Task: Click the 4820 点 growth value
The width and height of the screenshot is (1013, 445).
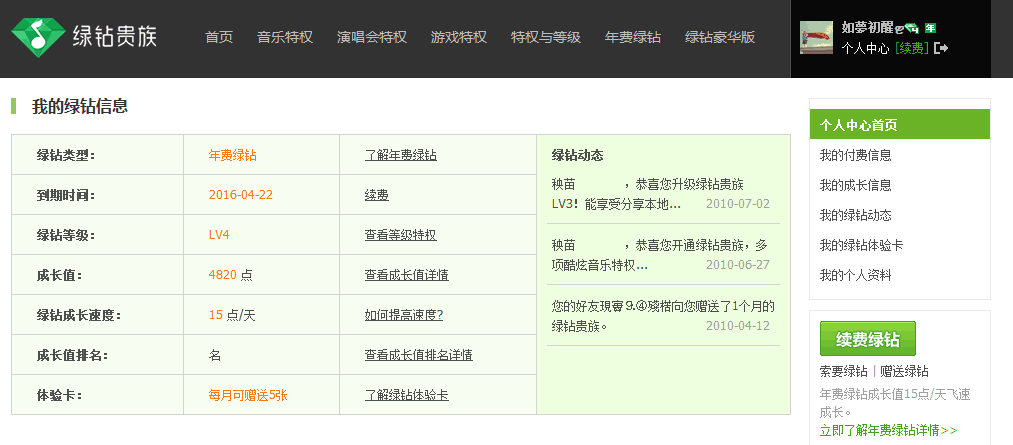Action: (x=231, y=275)
